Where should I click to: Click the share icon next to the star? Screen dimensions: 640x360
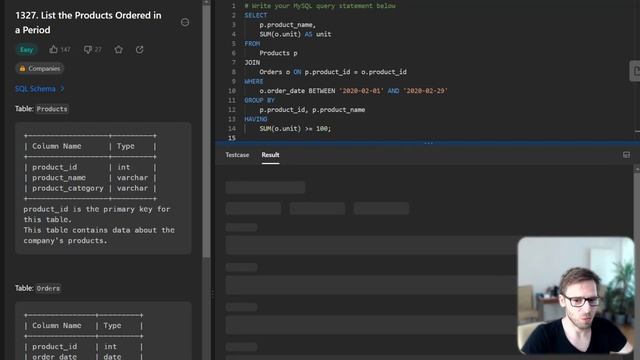pyautogui.click(x=140, y=49)
